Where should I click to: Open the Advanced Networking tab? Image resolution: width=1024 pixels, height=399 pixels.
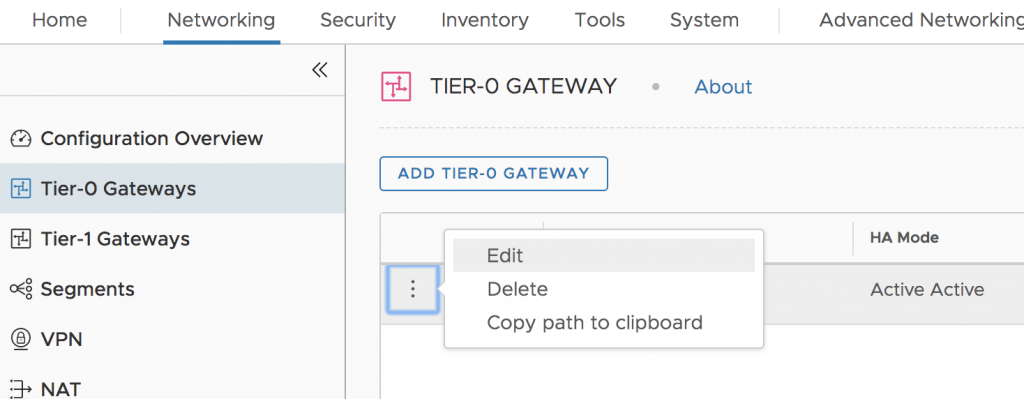coord(921,20)
